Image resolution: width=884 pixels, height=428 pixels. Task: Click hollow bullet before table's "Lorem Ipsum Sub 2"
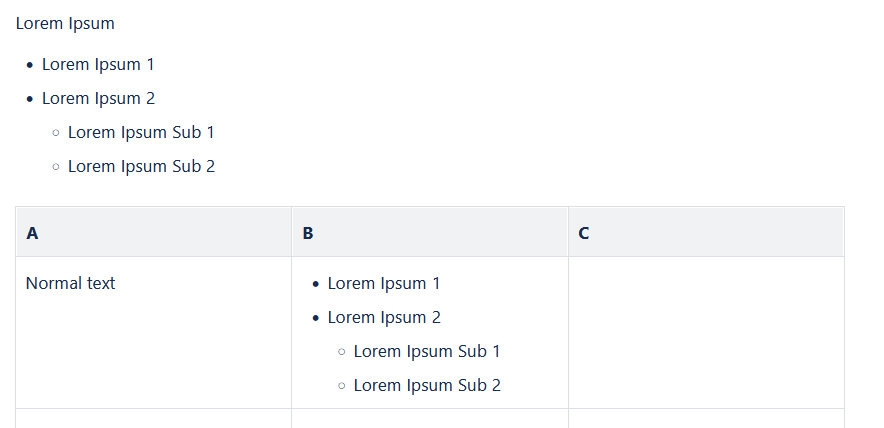coord(342,386)
